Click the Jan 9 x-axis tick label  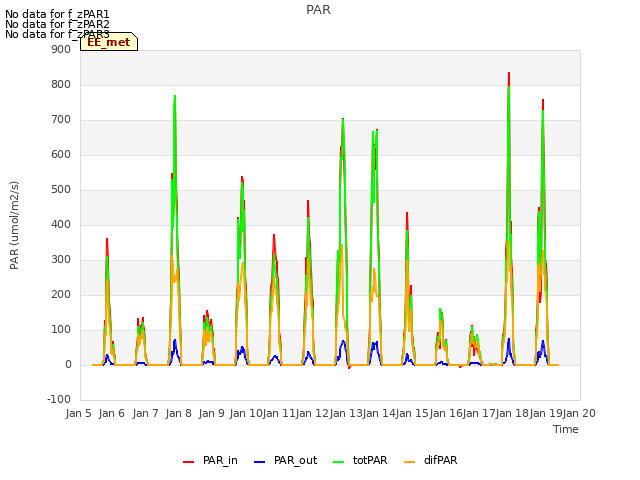click(x=211, y=413)
